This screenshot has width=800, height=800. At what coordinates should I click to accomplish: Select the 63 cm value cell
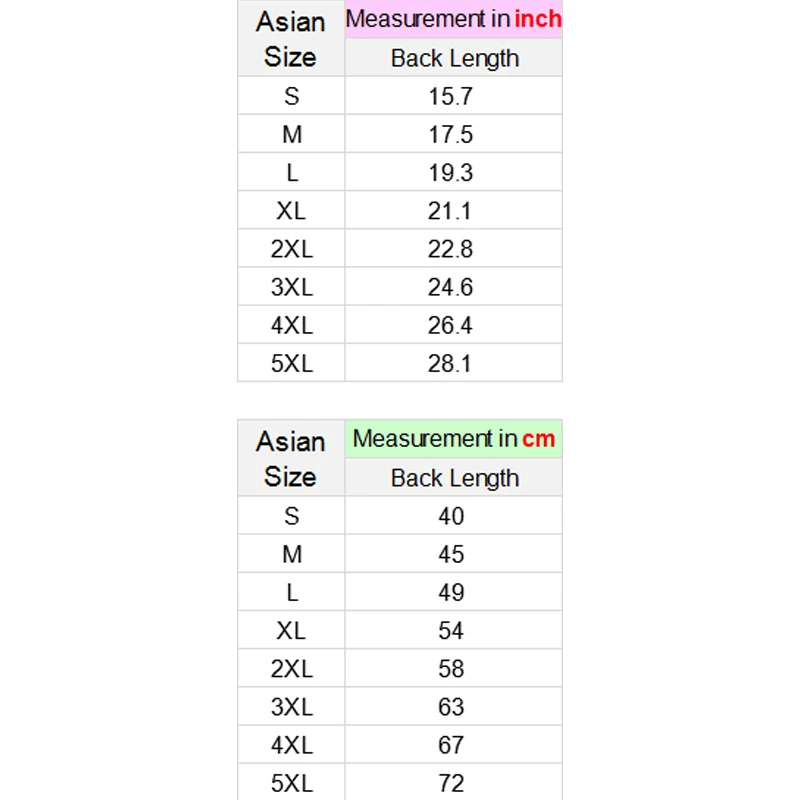[451, 707]
